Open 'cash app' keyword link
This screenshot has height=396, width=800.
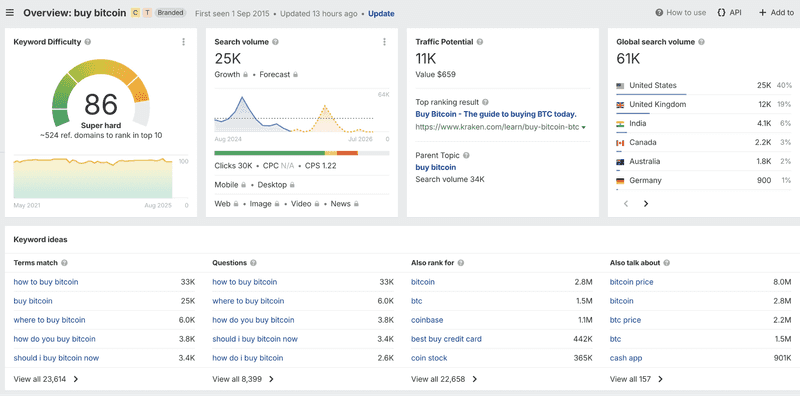(626, 358)
